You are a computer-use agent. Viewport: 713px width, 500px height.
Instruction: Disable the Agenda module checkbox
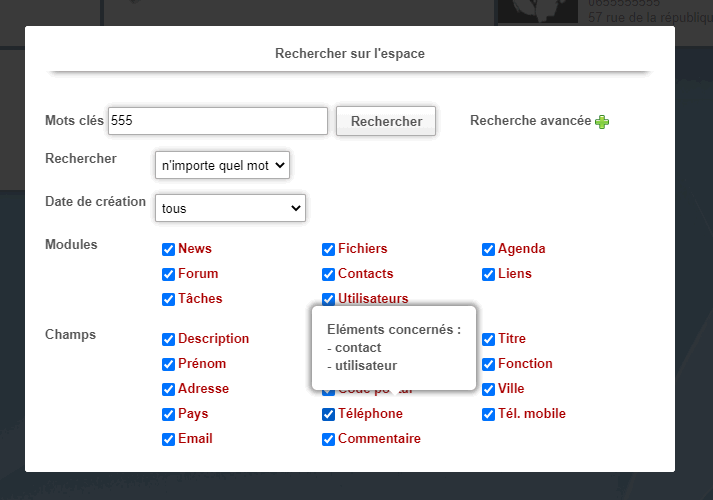489,249
